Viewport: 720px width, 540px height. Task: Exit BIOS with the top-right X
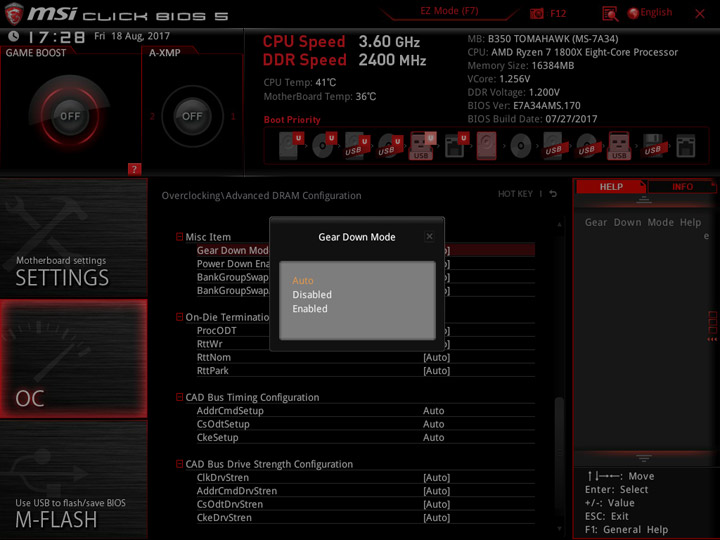coord(700,14)
